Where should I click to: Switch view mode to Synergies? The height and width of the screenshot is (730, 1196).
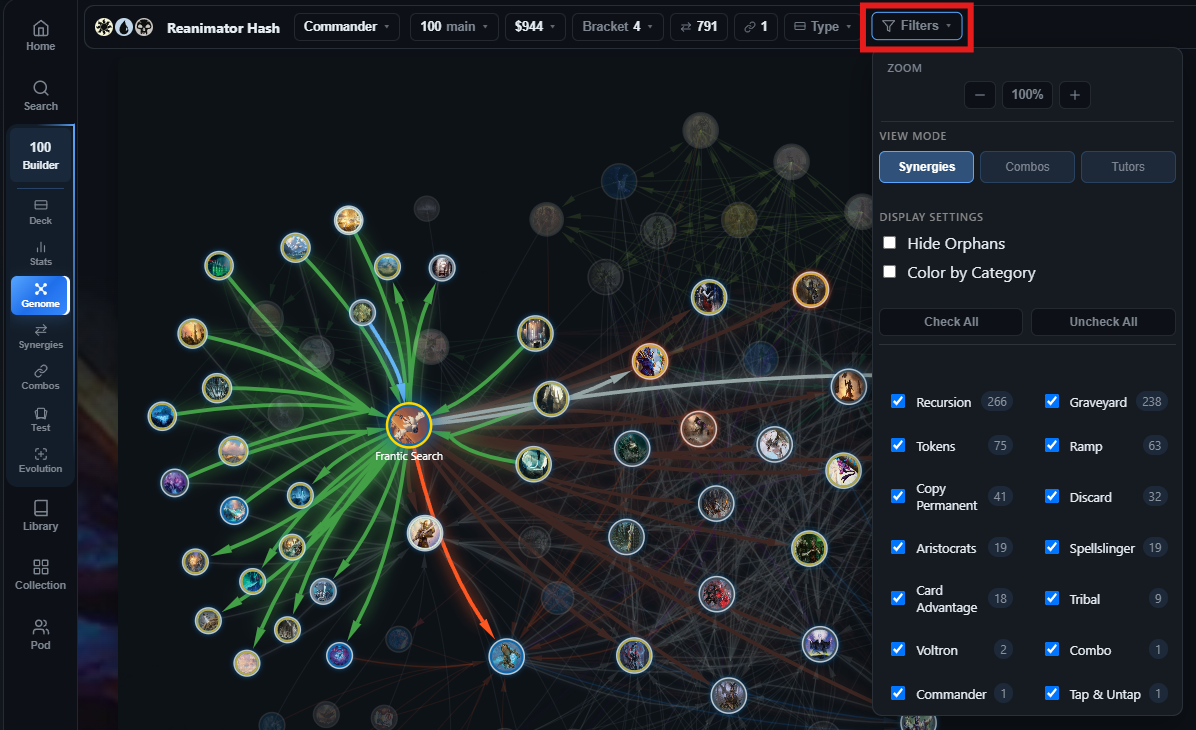click(x=927, y=167)
